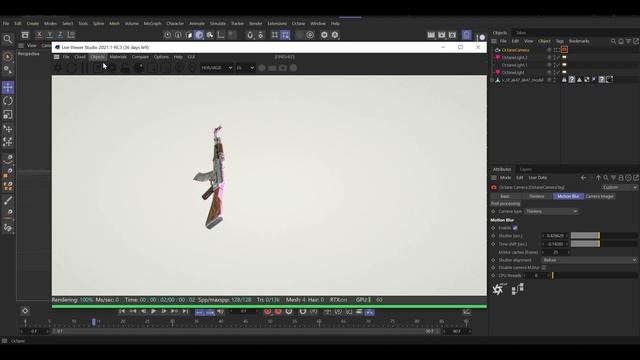Viewport: 640px width, 360px height.
Task: Open the Camera type dropdown
Action: tap(551, 211)
